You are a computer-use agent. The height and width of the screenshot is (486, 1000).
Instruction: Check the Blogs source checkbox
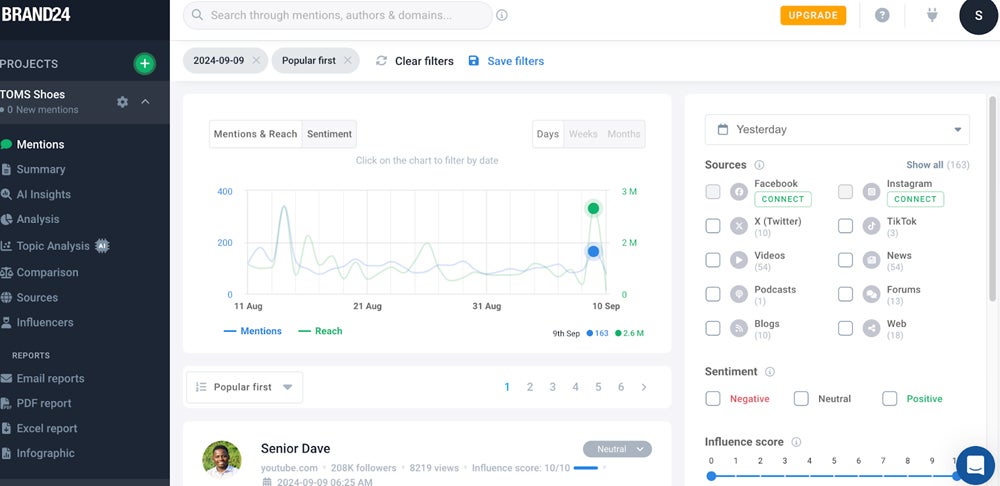712,328
